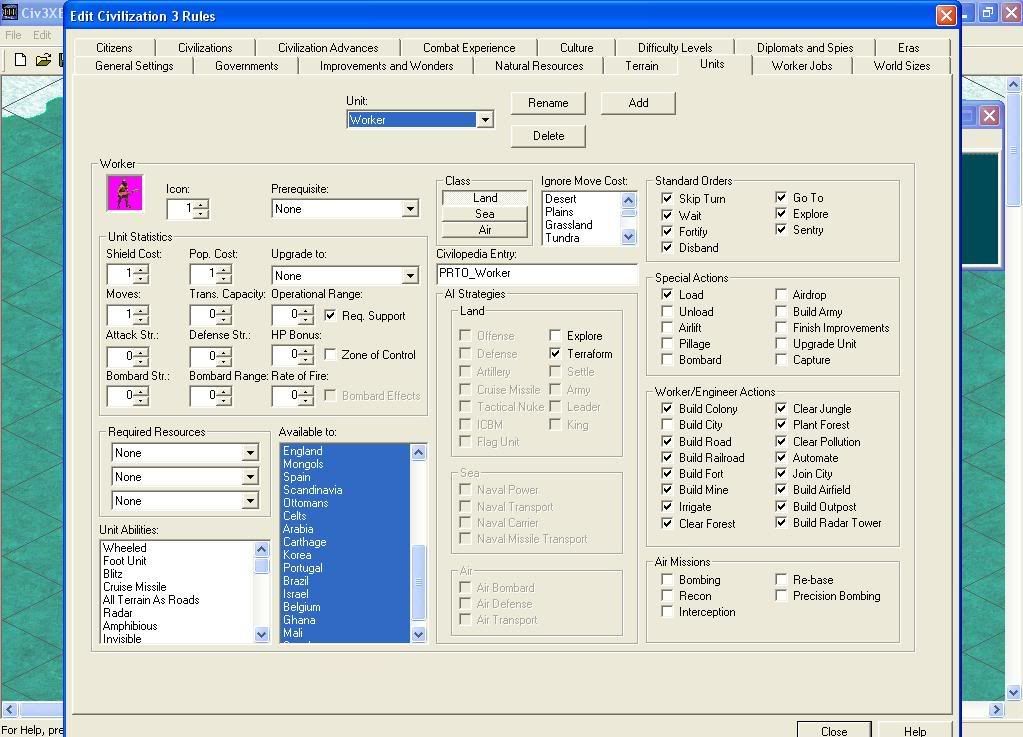Uncheck the Fortify standard order

click(x=667, y=232)
